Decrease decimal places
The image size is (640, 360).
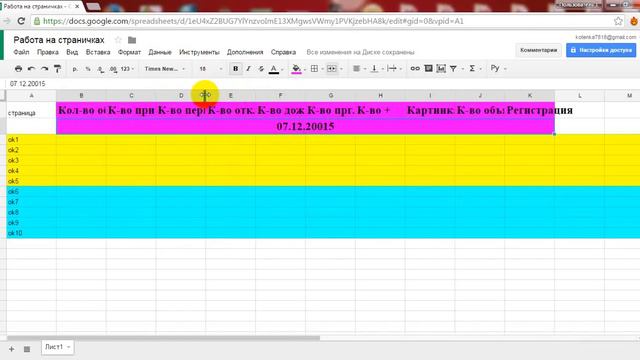(100, 69)
